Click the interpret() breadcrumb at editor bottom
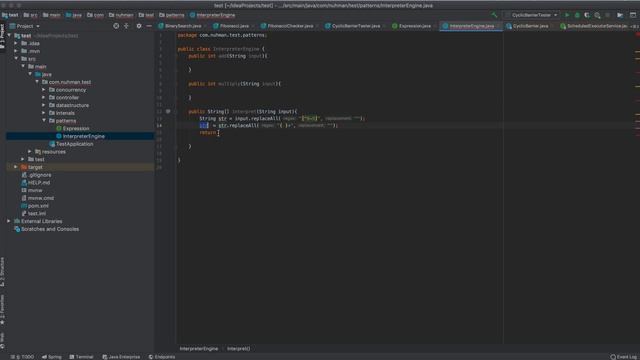 238,349
